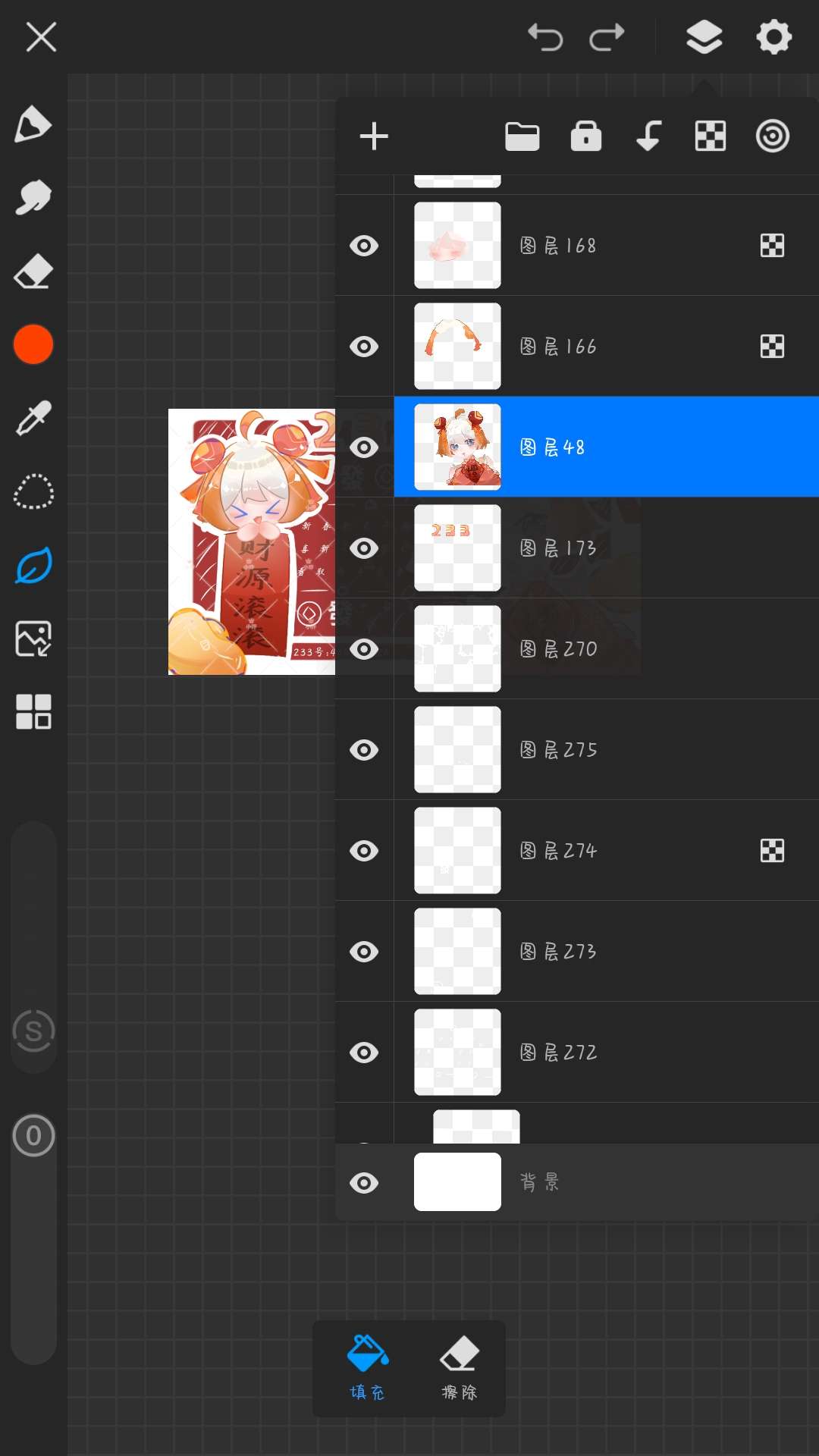Open the four-square grid tool icon
819x1456 pixels.
coord(33,711)
